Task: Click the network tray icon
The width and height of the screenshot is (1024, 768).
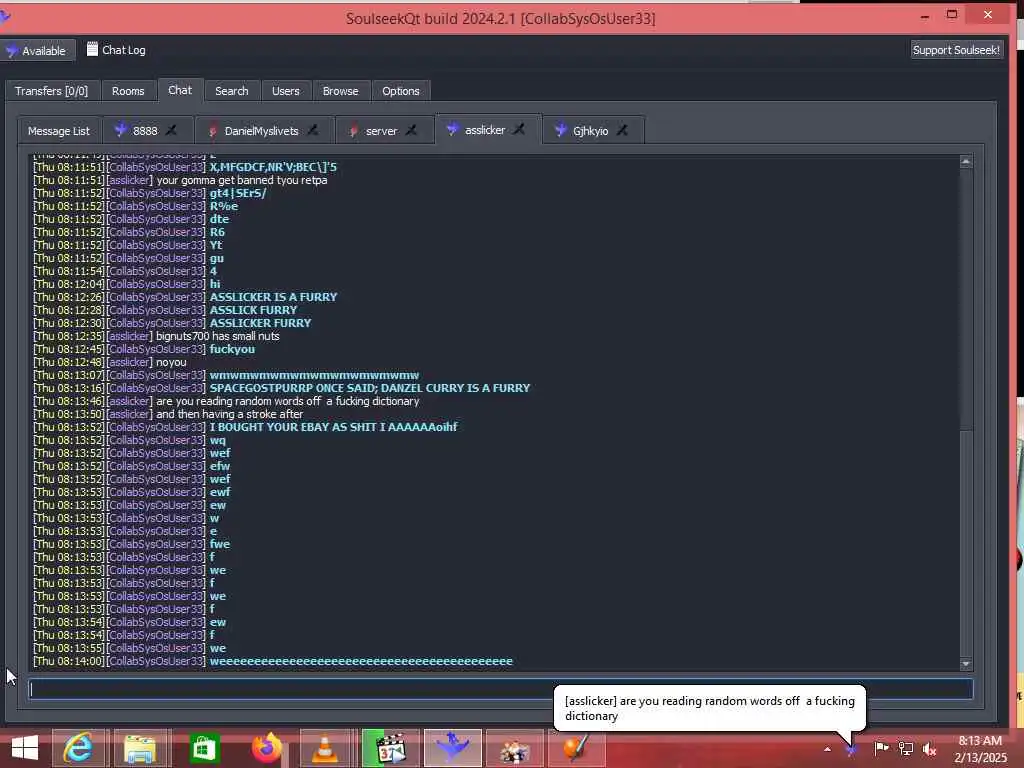Action: (x=906, y=748)
